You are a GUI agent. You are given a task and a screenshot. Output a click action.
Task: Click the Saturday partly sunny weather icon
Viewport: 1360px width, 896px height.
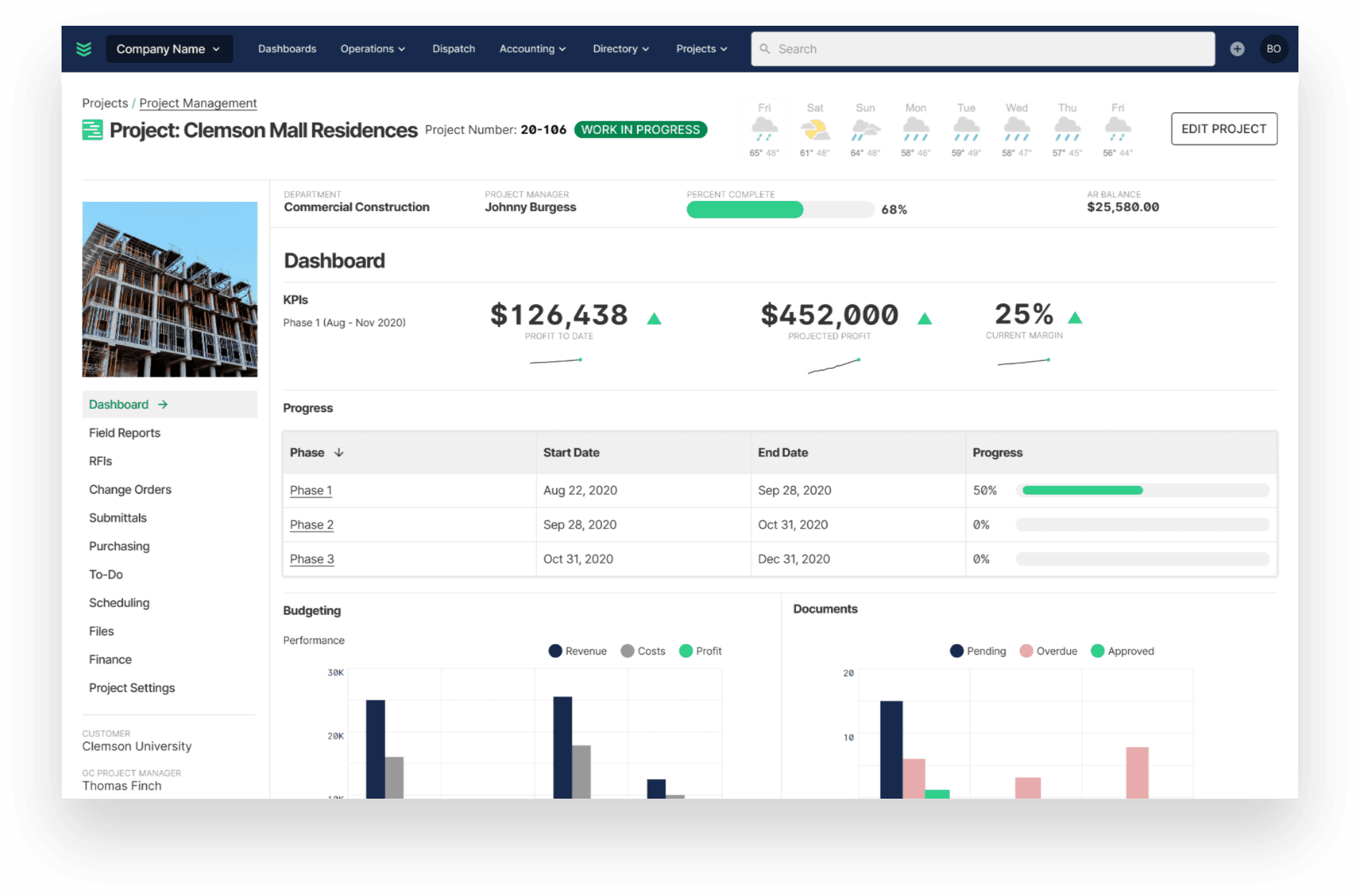pos(815,130)
